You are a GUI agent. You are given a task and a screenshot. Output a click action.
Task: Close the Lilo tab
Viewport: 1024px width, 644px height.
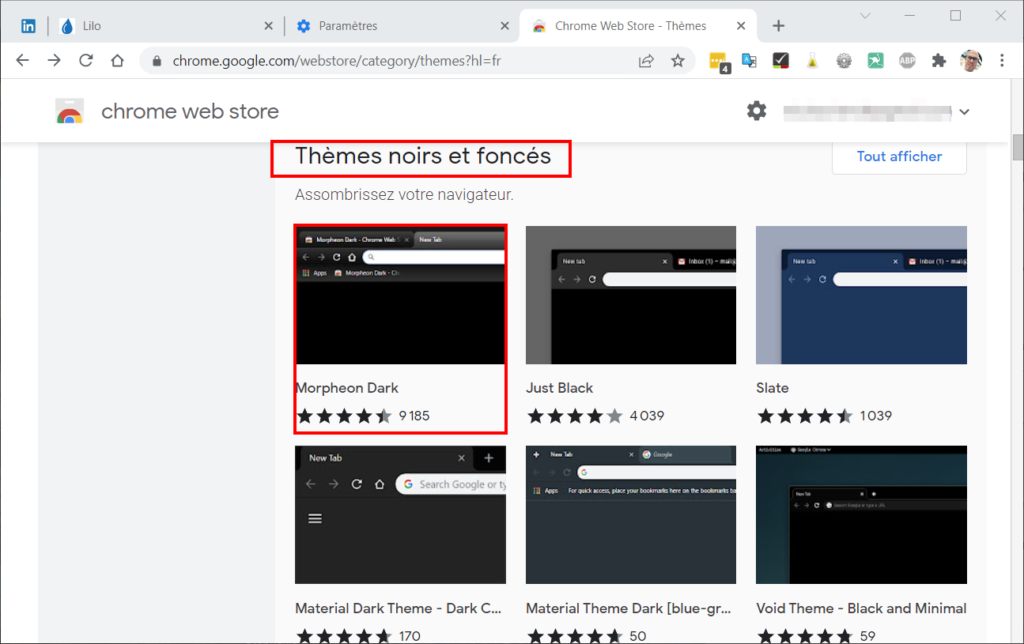[268, 26]
